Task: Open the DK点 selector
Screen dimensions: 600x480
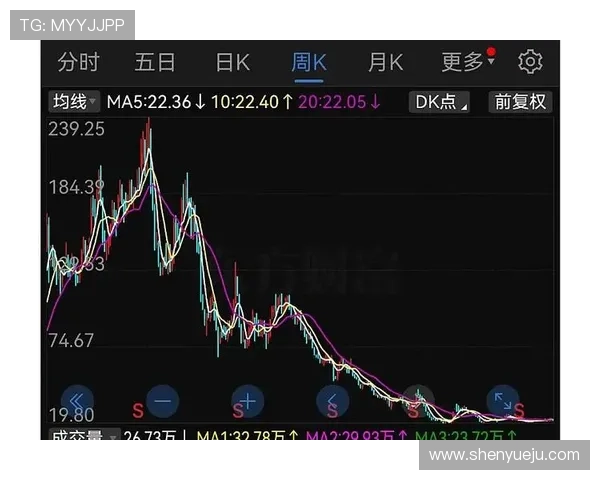Action: [x=439, y=102]
